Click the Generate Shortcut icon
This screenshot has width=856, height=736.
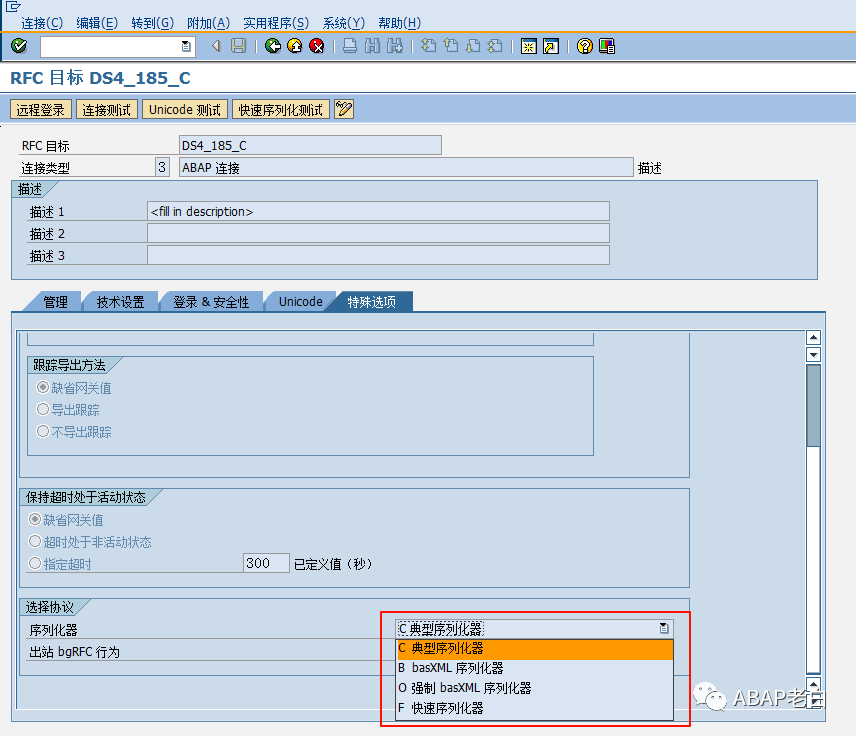coord(551,46)
